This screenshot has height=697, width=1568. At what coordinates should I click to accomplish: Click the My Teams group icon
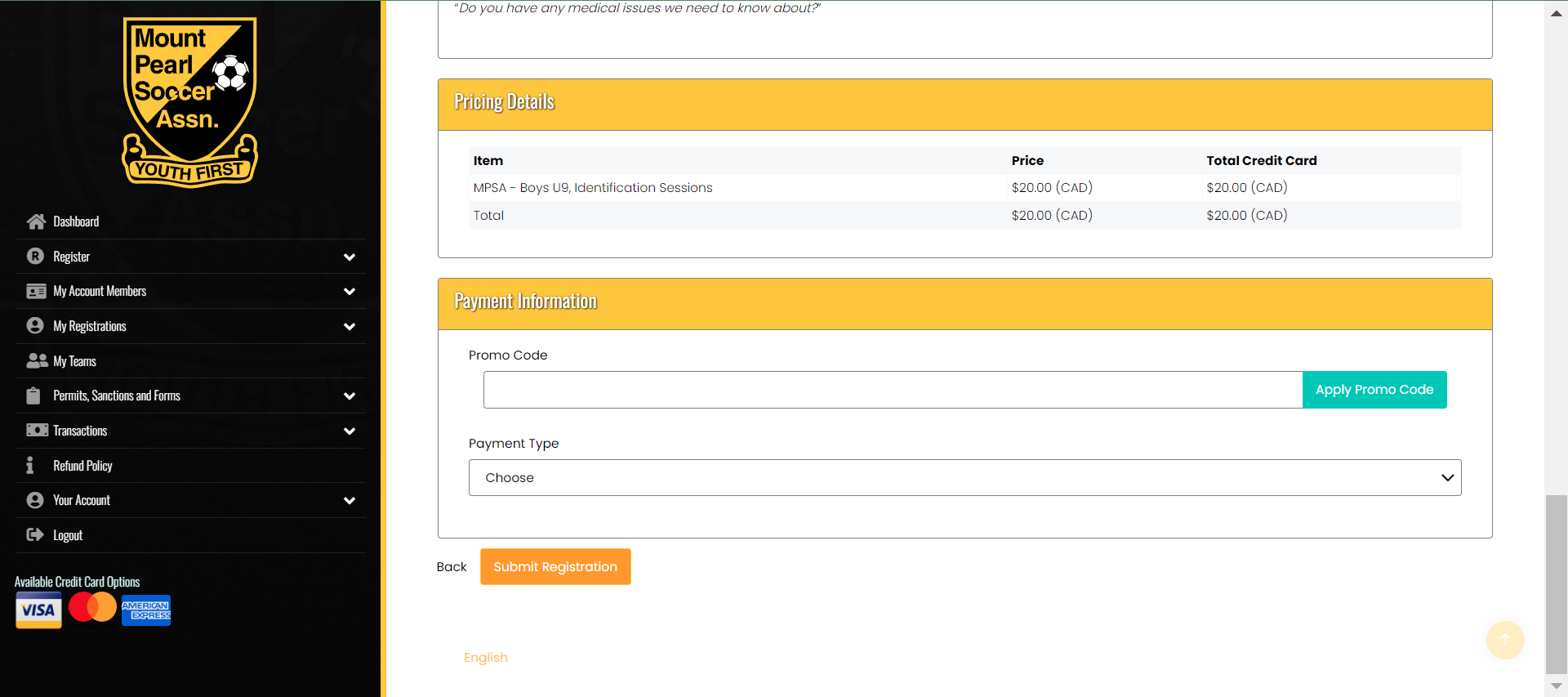38,360
